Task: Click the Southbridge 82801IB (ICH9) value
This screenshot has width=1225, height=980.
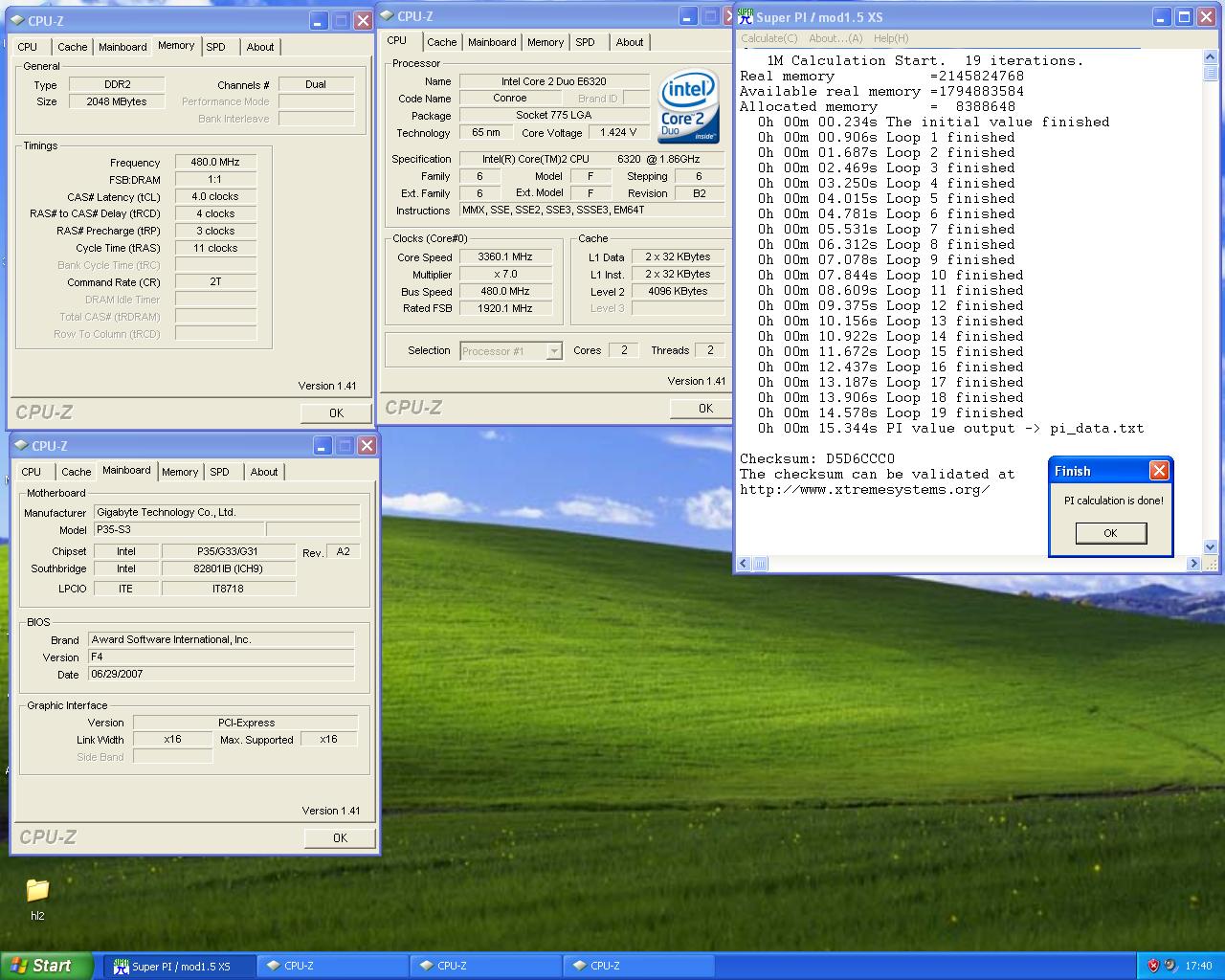Action: (x=229, y=568)
